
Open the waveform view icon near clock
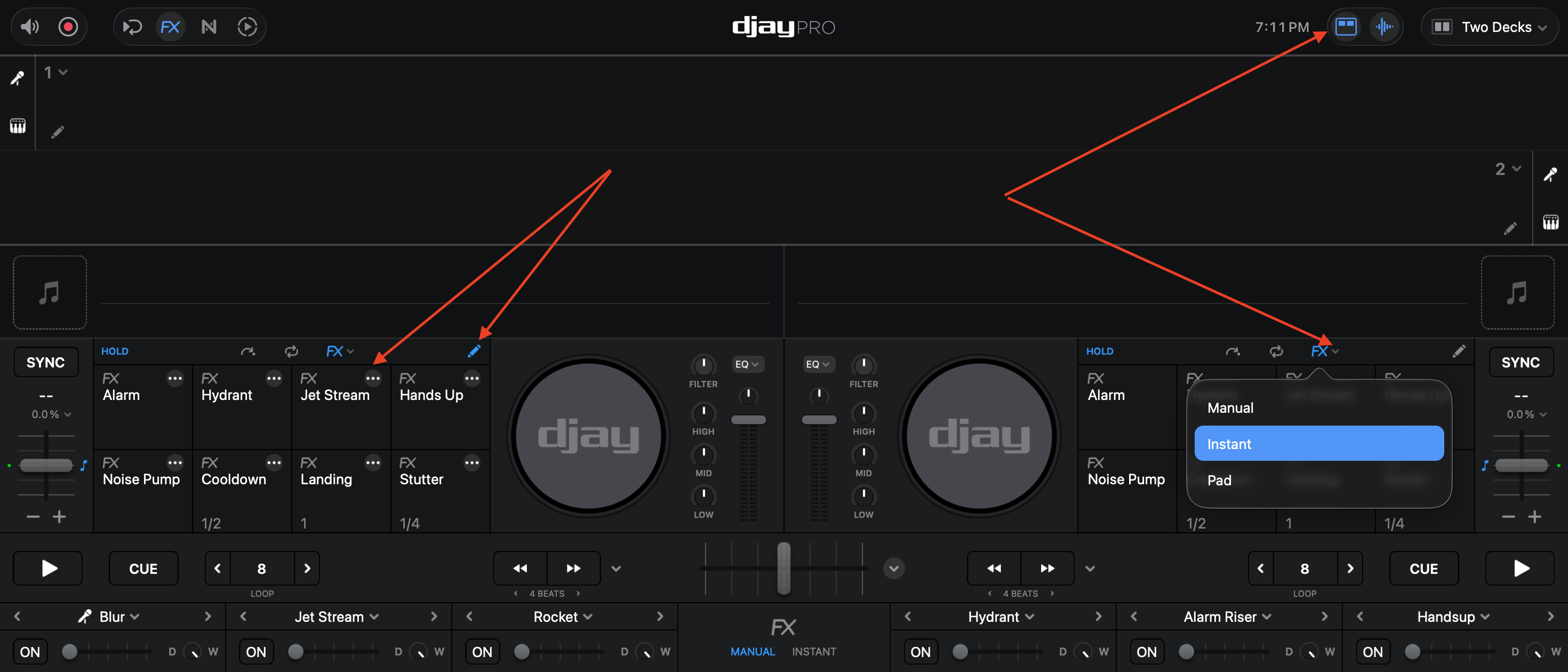[1383, 27]
